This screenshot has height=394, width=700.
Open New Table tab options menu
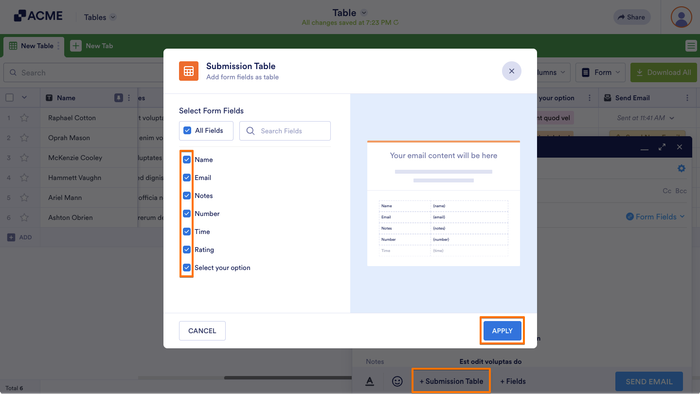tap(58, 46)
